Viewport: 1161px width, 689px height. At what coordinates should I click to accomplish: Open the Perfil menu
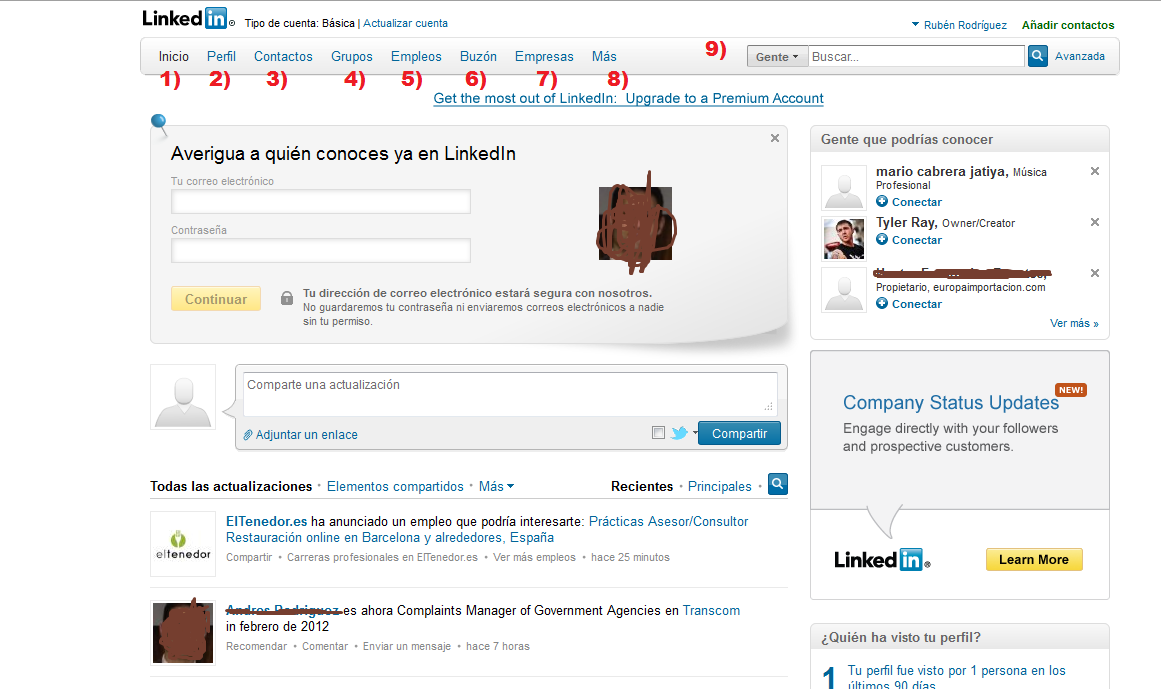[221, 56]
